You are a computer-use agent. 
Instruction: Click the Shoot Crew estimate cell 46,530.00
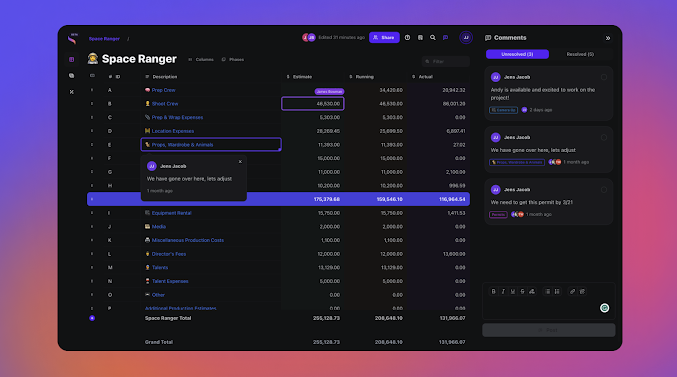[313, 104]
